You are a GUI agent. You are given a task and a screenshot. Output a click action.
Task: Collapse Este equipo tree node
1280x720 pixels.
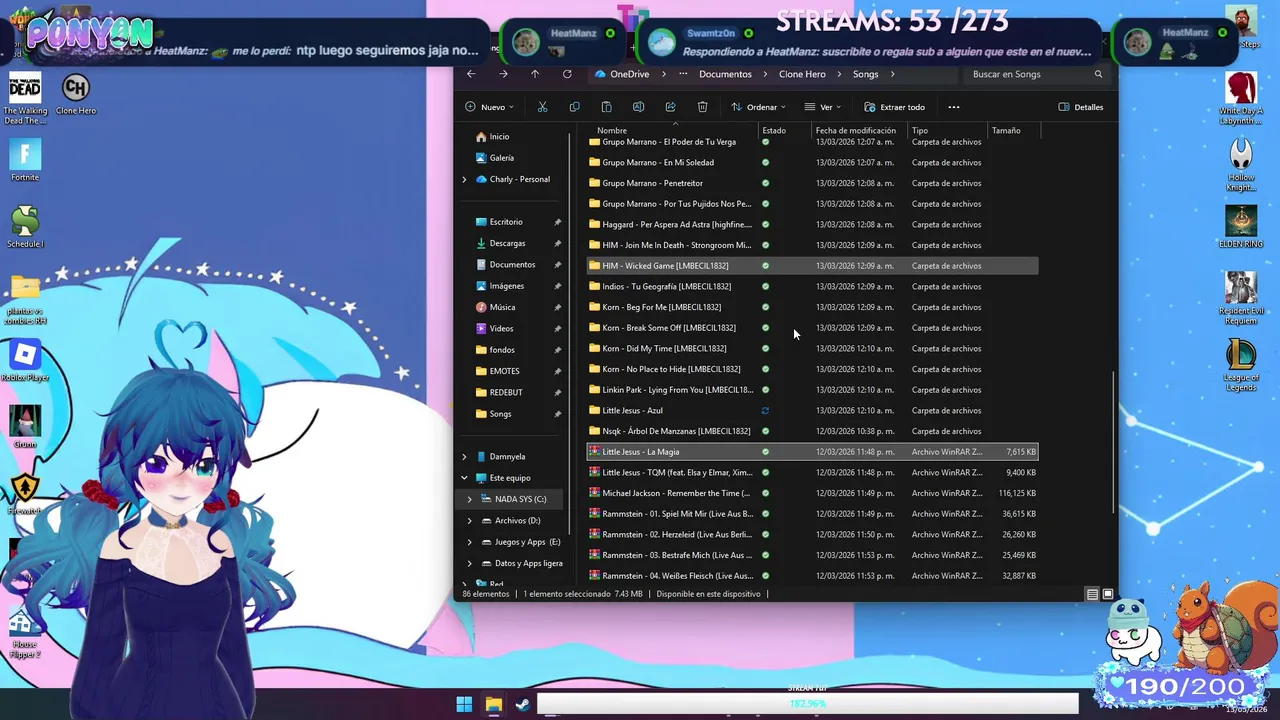pos(464,478)
